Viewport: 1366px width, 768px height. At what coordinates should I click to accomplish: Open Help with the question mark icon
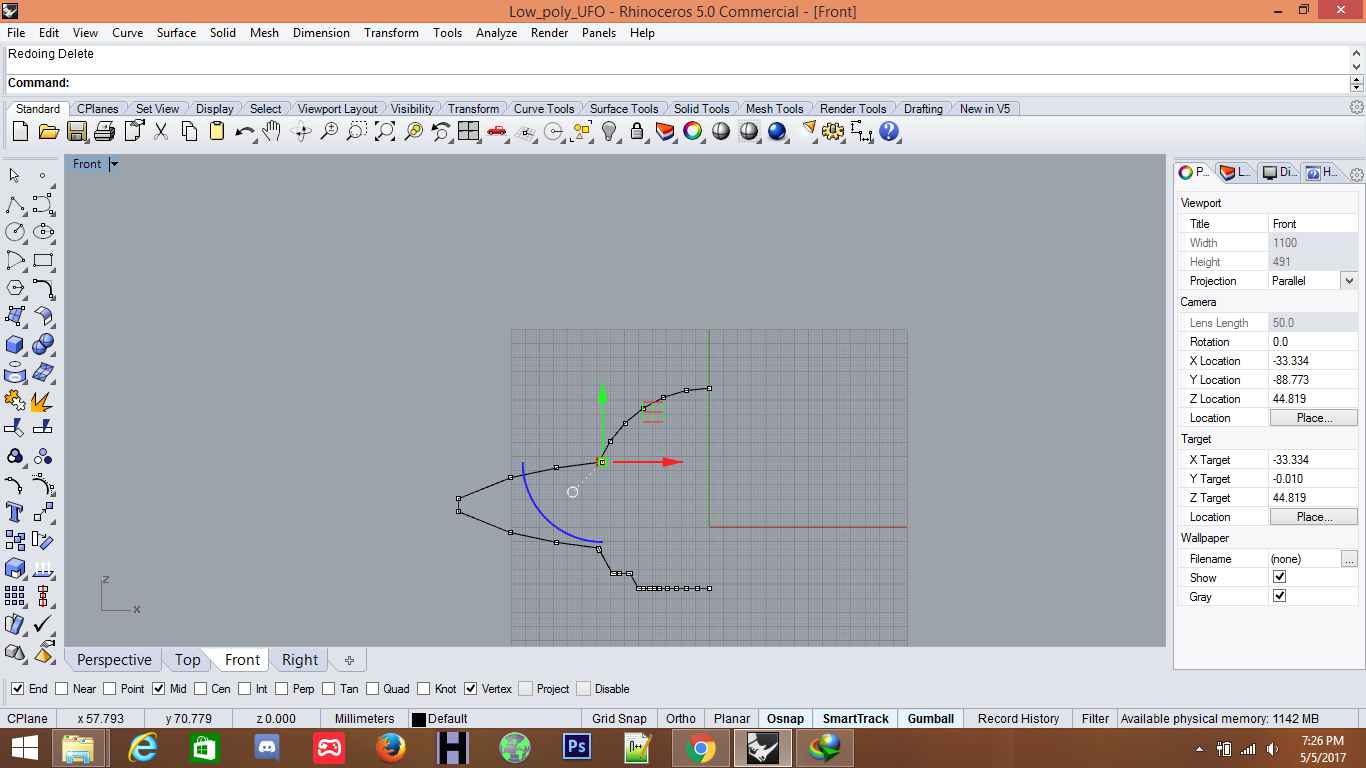(x=889, y=131)
